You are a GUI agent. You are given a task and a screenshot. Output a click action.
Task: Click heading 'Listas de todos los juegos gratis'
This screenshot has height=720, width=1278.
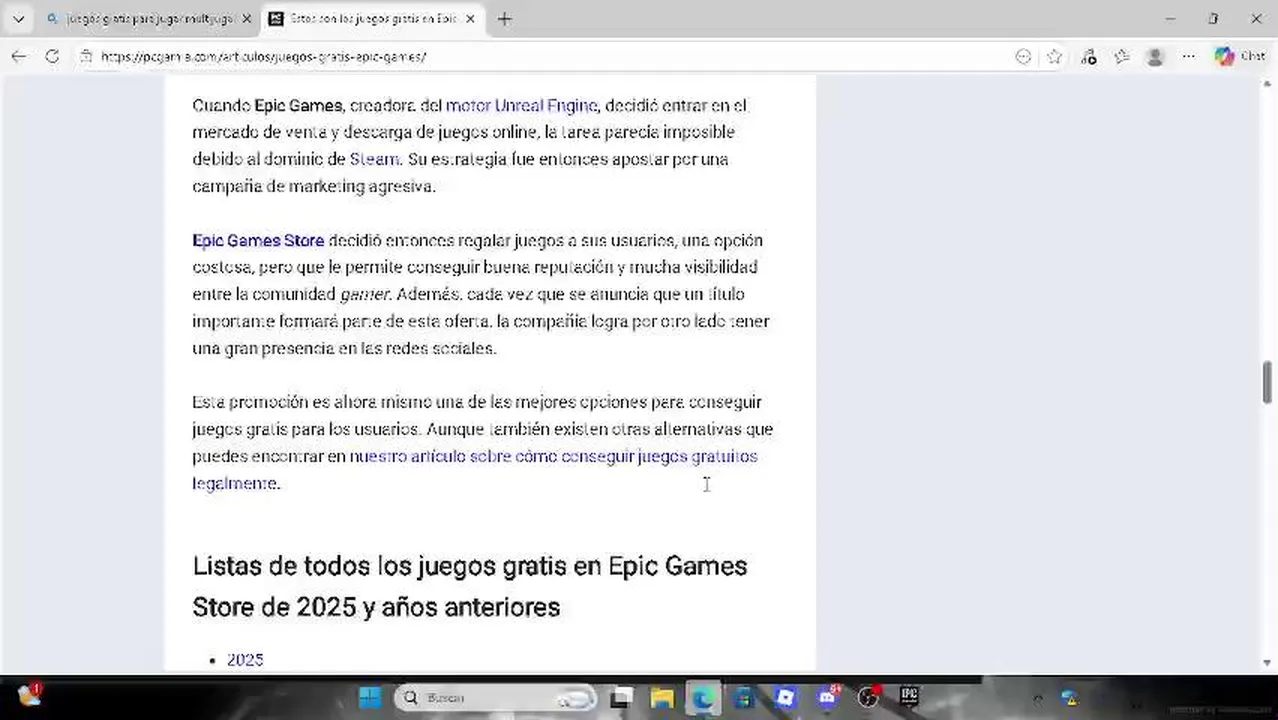click(x=470, y=586)
